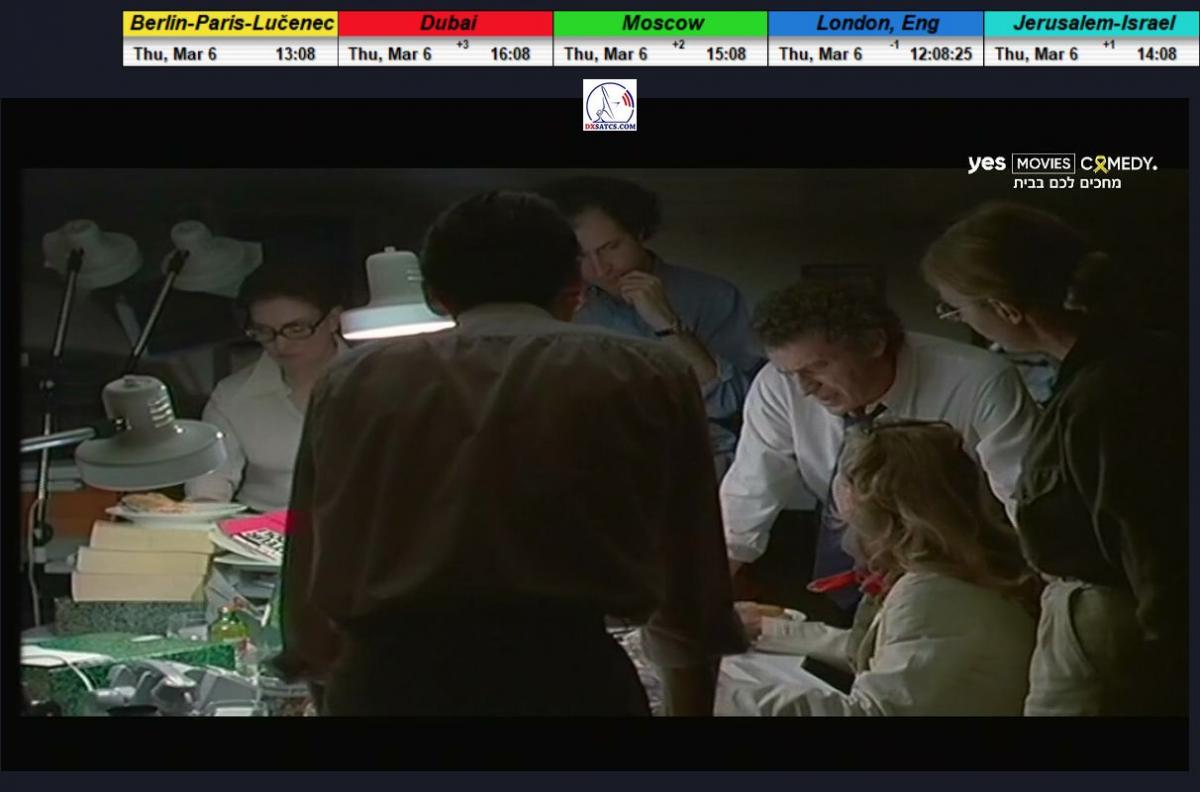Click the cyan Jerusalem-Israel header
1200x792 pixels.
click(1091, 23)
